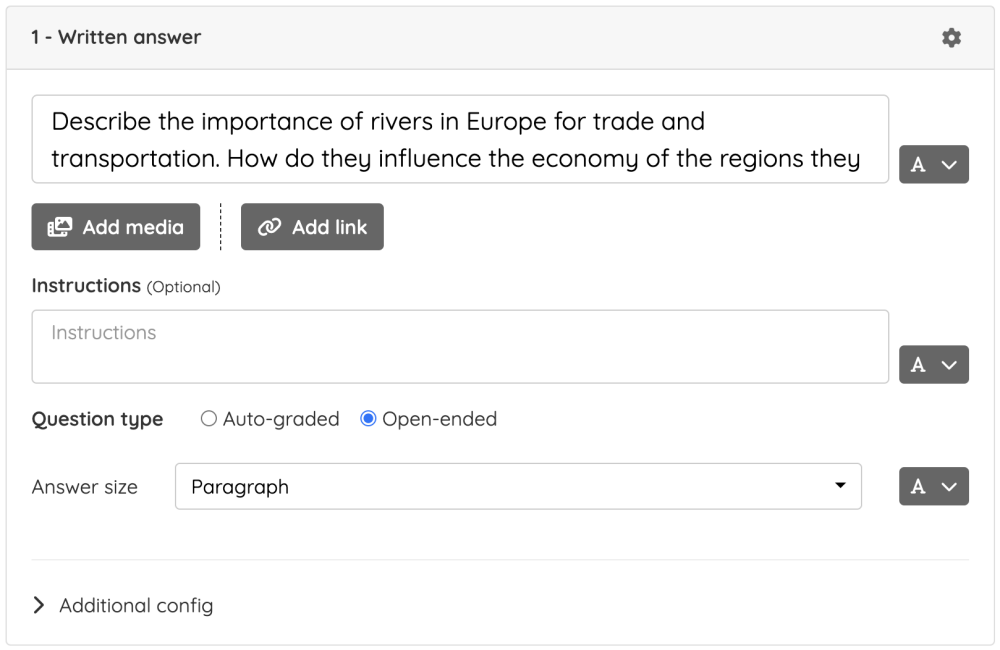Select the Auto-graded question type
The height and width of the screenshot is (650, 1000).
tap(209, 419)
